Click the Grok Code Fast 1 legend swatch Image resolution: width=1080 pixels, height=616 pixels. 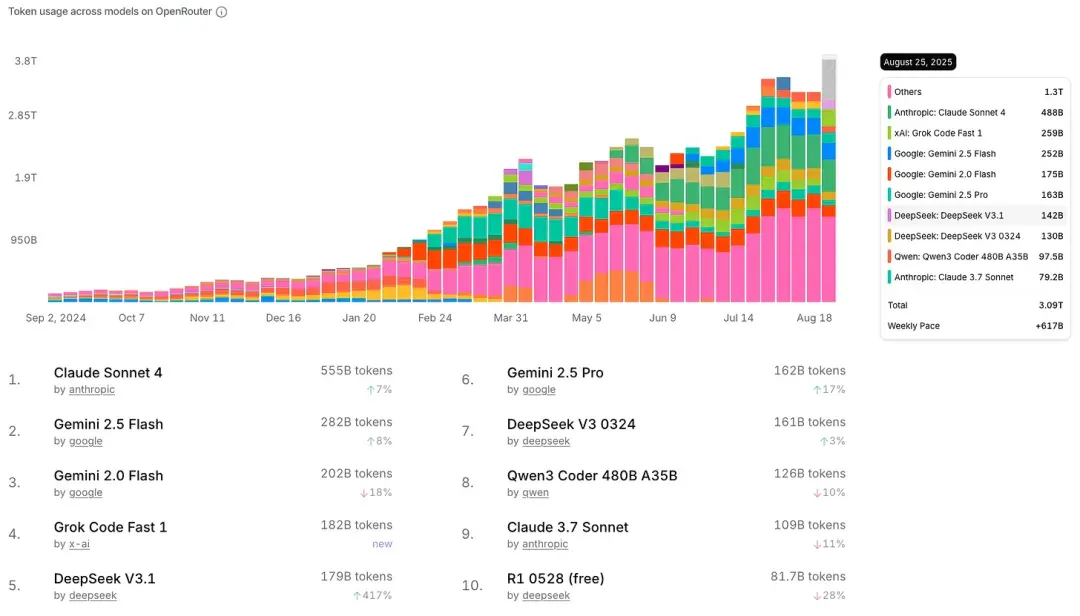coord(889,133)
